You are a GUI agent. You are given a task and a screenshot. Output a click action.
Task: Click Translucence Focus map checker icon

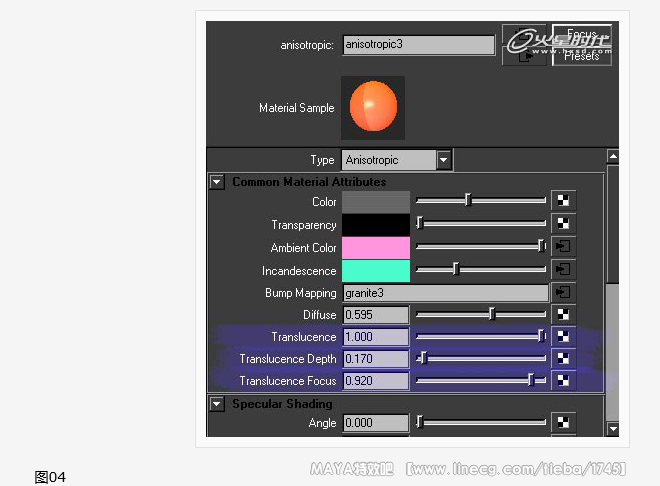(564, 381)
